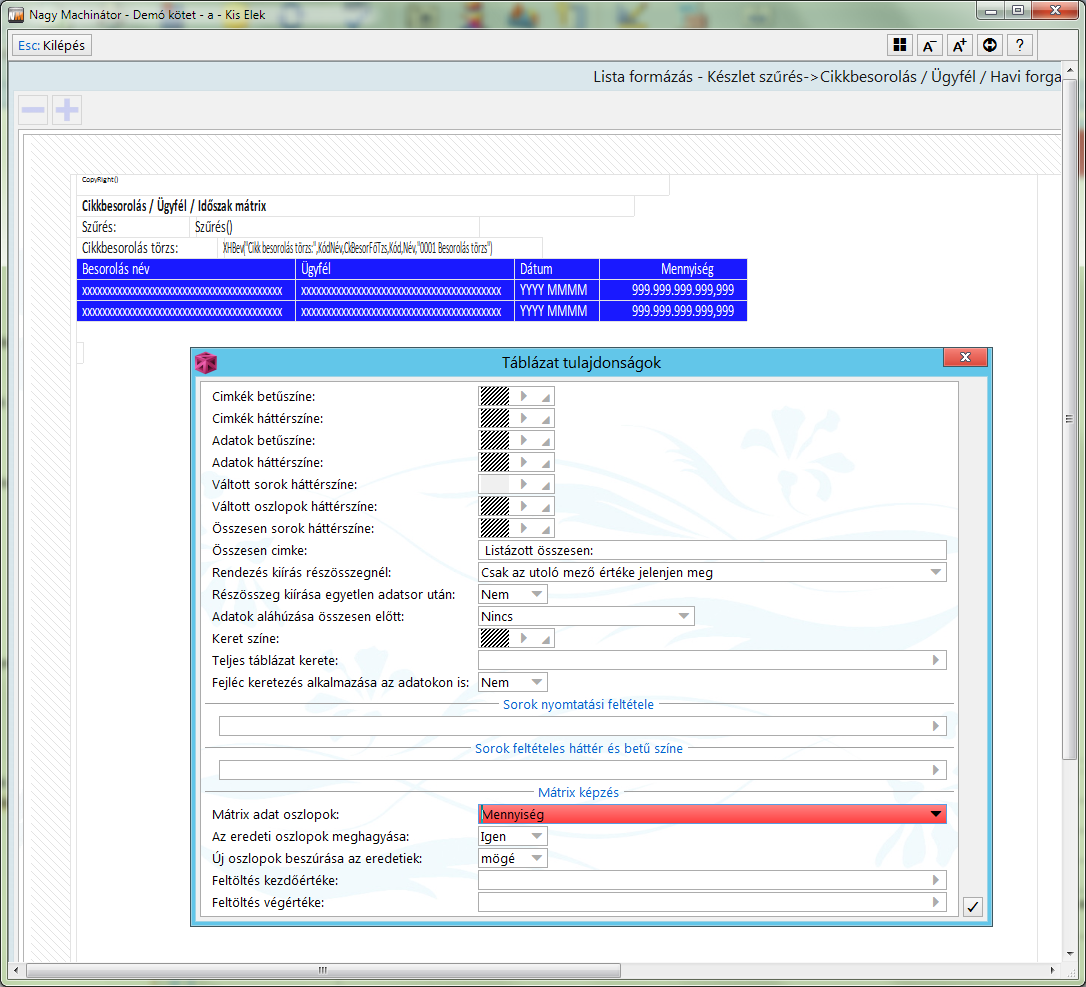The height and width of the screenshot is (987, 1086).
Task: Click Cimkék háttérszíne color swatch
Action: point(495,418)
